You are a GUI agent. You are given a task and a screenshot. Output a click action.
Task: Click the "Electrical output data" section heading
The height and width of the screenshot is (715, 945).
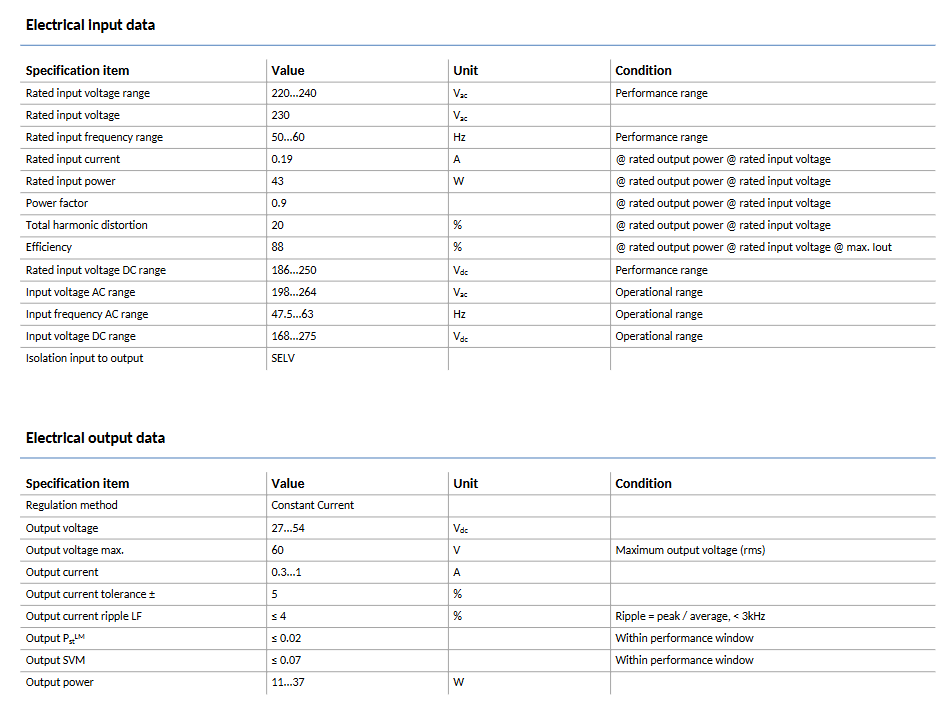95,438
